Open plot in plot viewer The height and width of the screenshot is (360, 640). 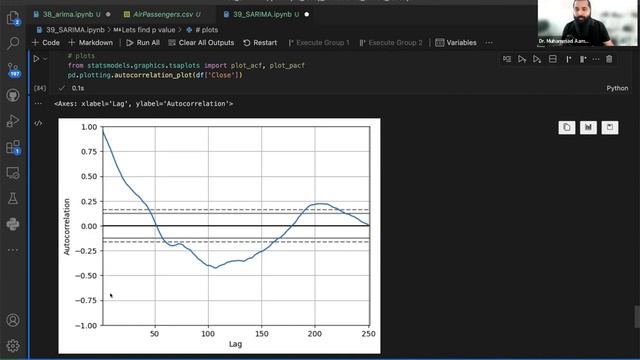(x=588, y=127)
